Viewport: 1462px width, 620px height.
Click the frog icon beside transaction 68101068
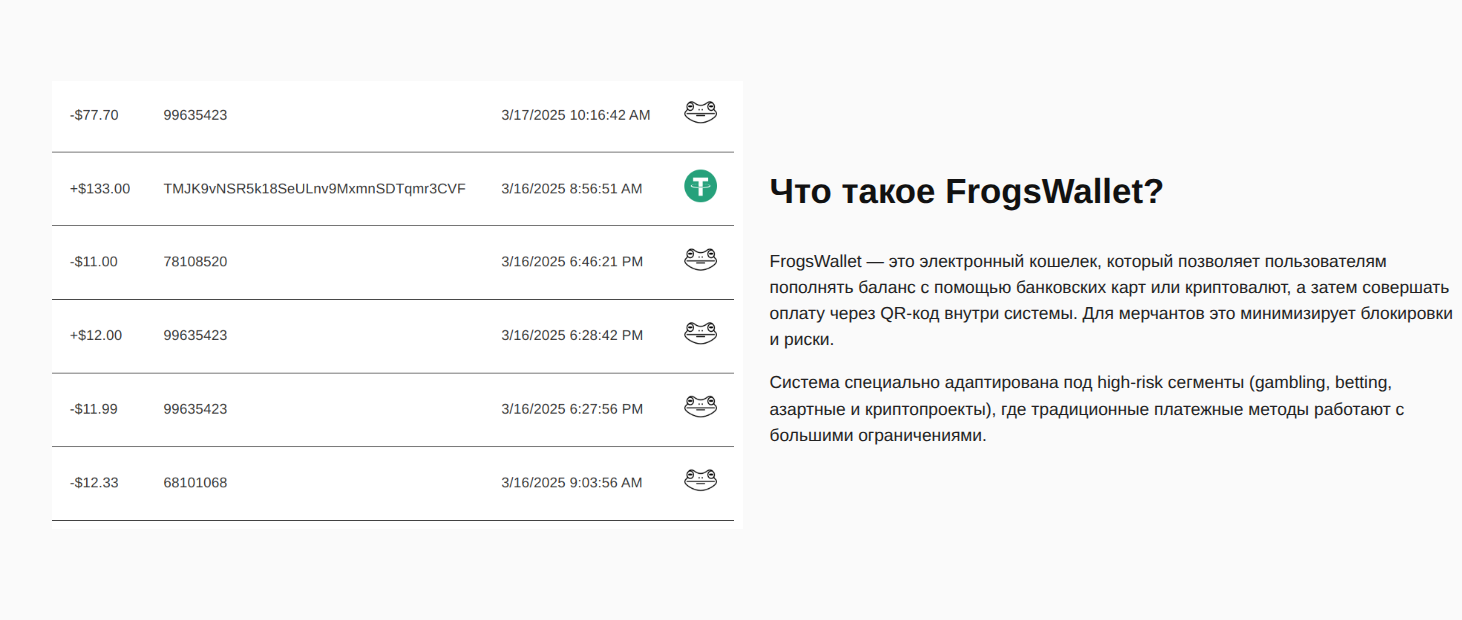(x=700, y=480)
